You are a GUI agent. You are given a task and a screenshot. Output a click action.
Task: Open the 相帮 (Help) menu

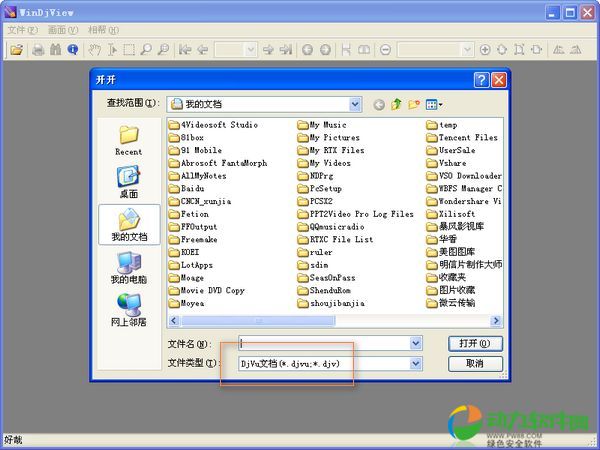click(103, 30)
